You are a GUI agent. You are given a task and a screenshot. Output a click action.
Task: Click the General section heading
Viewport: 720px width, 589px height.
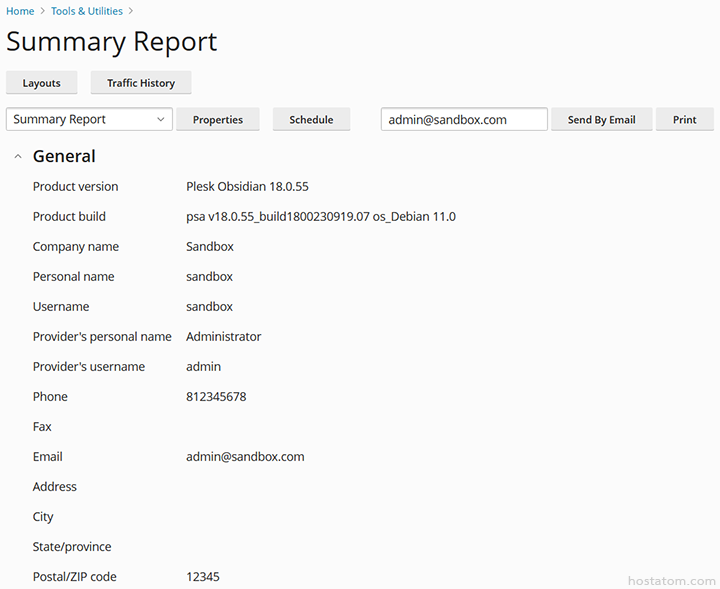click(x=64, y=157)
